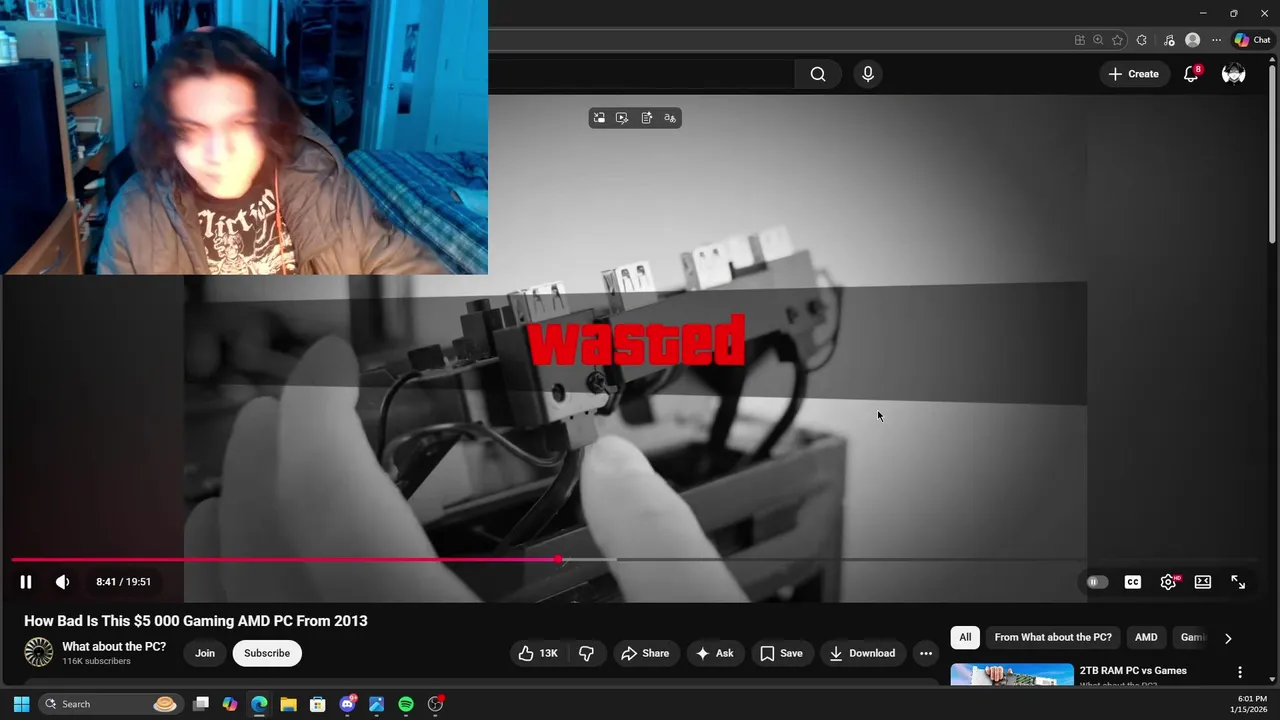This screenshot has height=720, width=1280.
Task: Open Edge media control icon
Action: point(1169,40)
